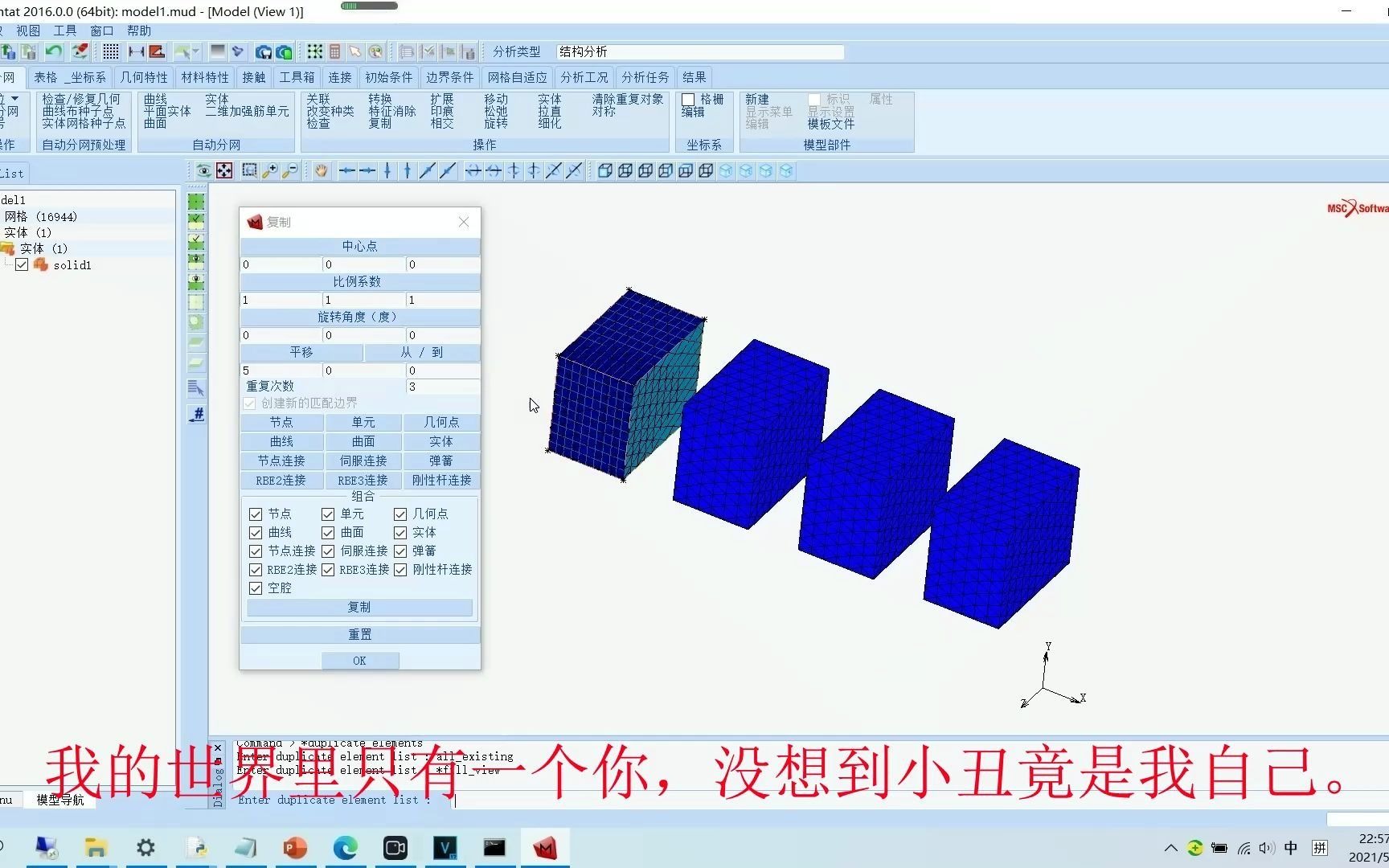The image size is (1389, 868).
Task: Switch to the 边界条件 ribbon tab
Action: coord(449,77)
